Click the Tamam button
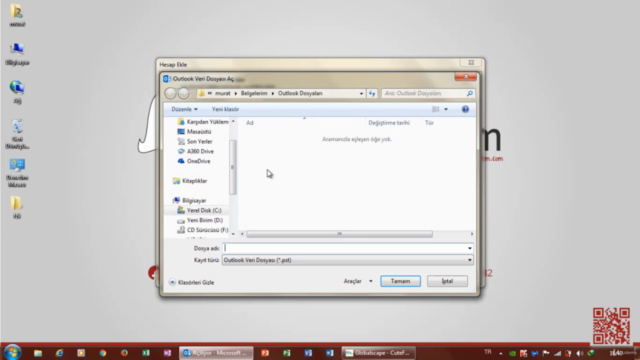640x360 pixels. pyautogui.click(x=400, y=281)
